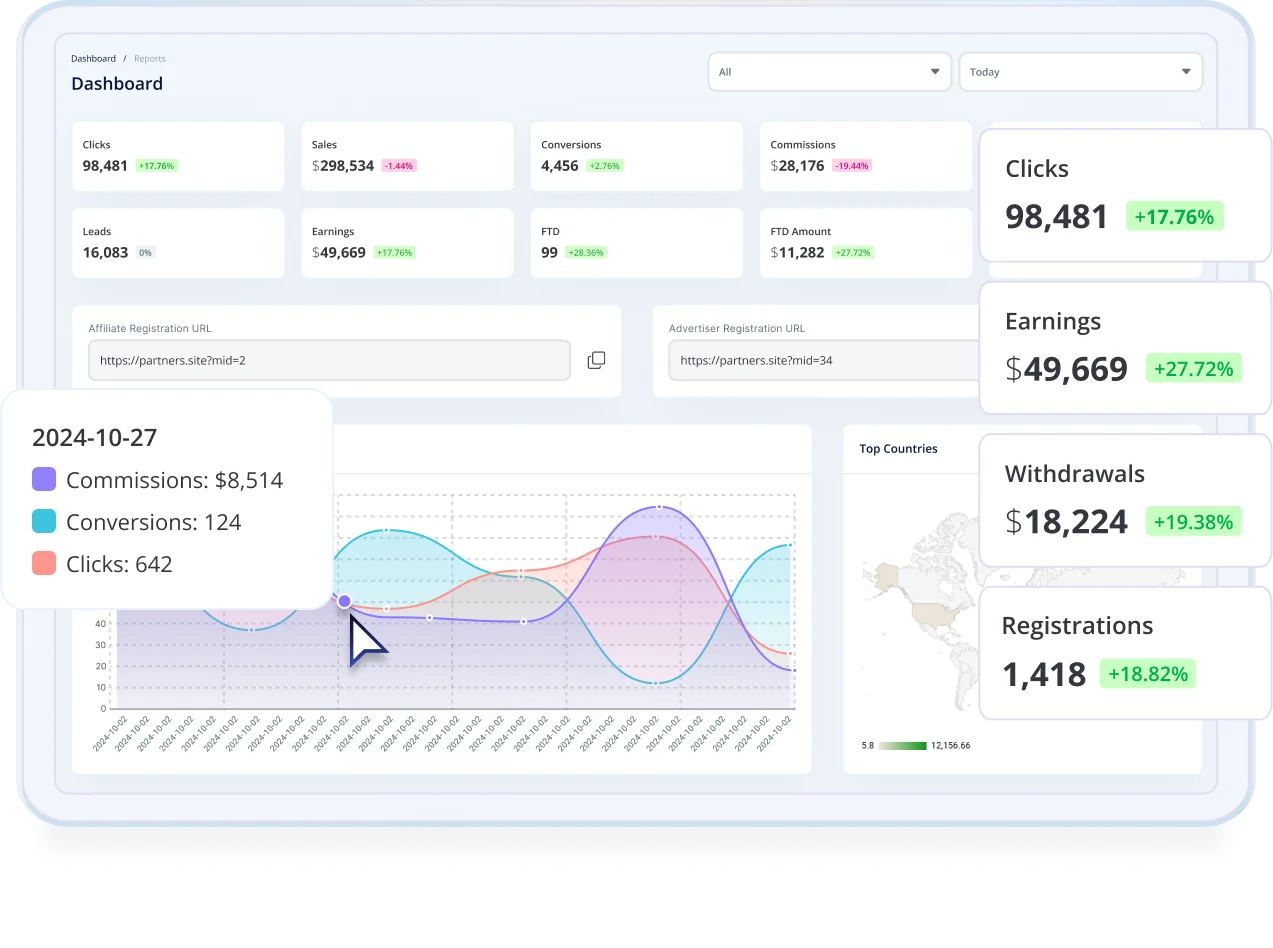
Task: Click the FTD Amount card
Action: click(866, 243)
